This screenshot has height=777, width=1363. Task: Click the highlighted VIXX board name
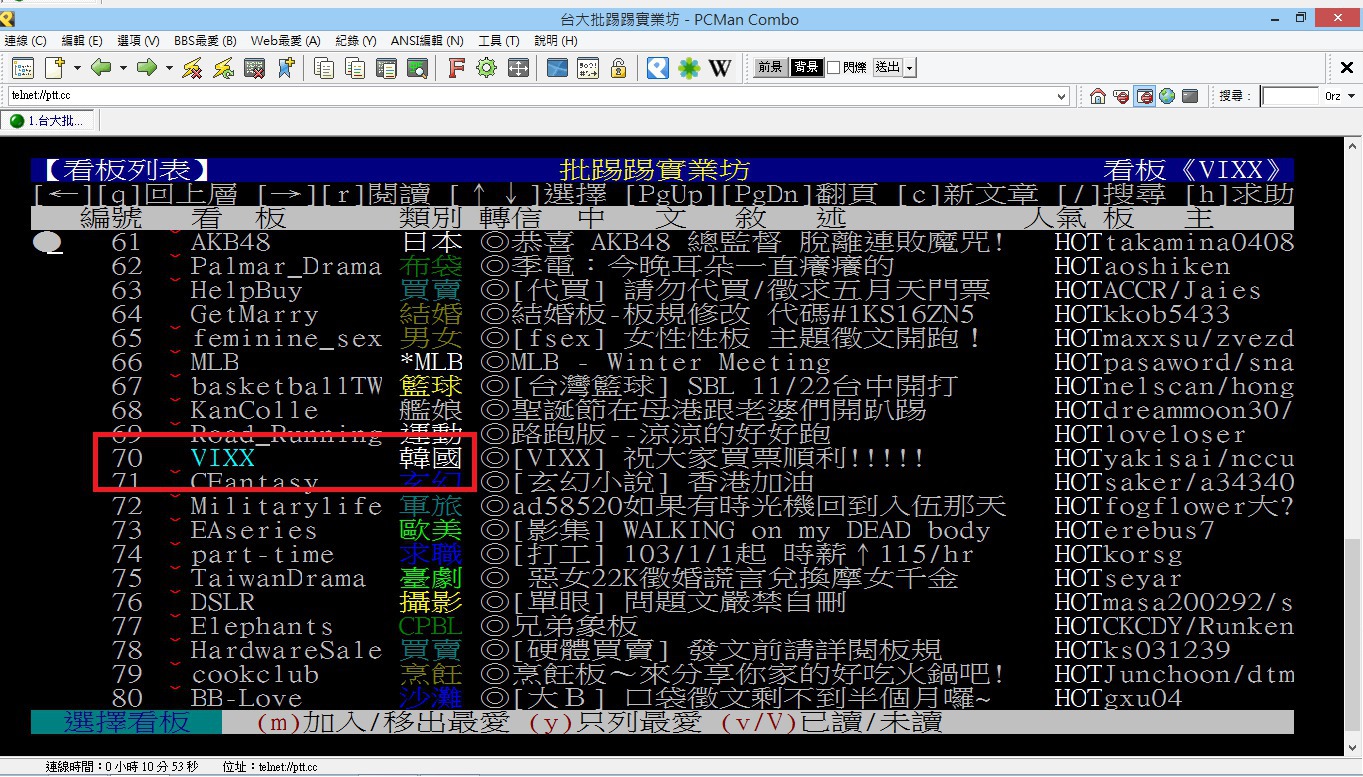click(x=223, y=459)
